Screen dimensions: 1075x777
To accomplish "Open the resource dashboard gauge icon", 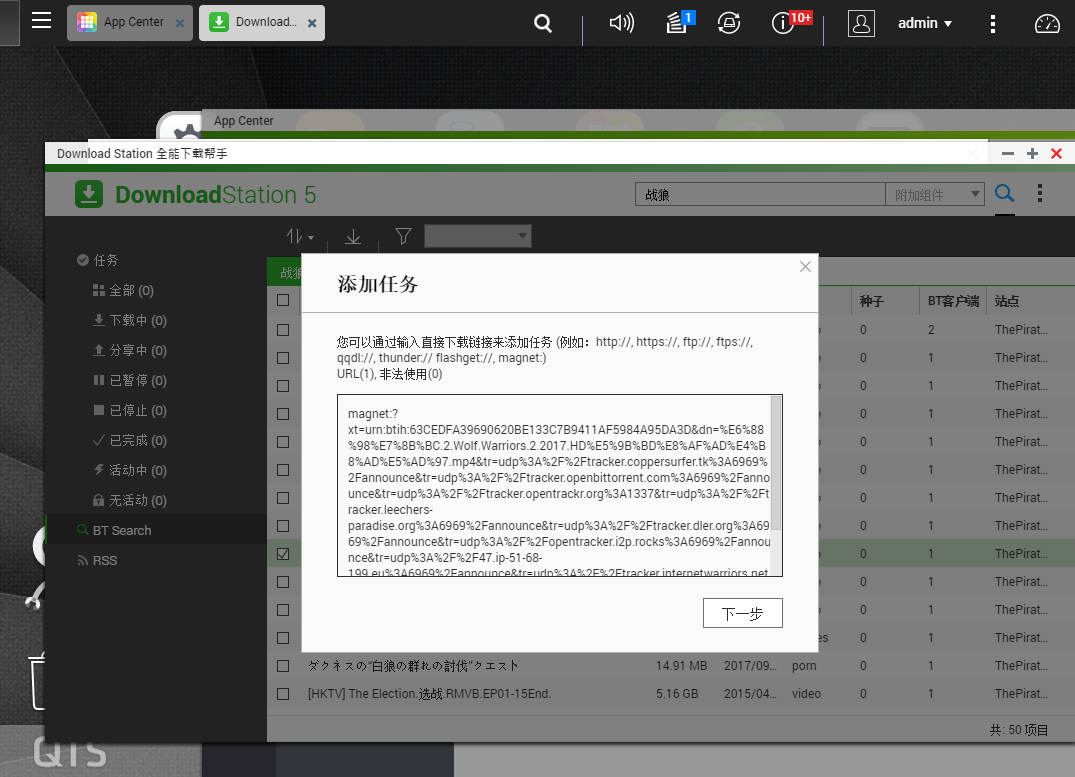I will 1047,24.
